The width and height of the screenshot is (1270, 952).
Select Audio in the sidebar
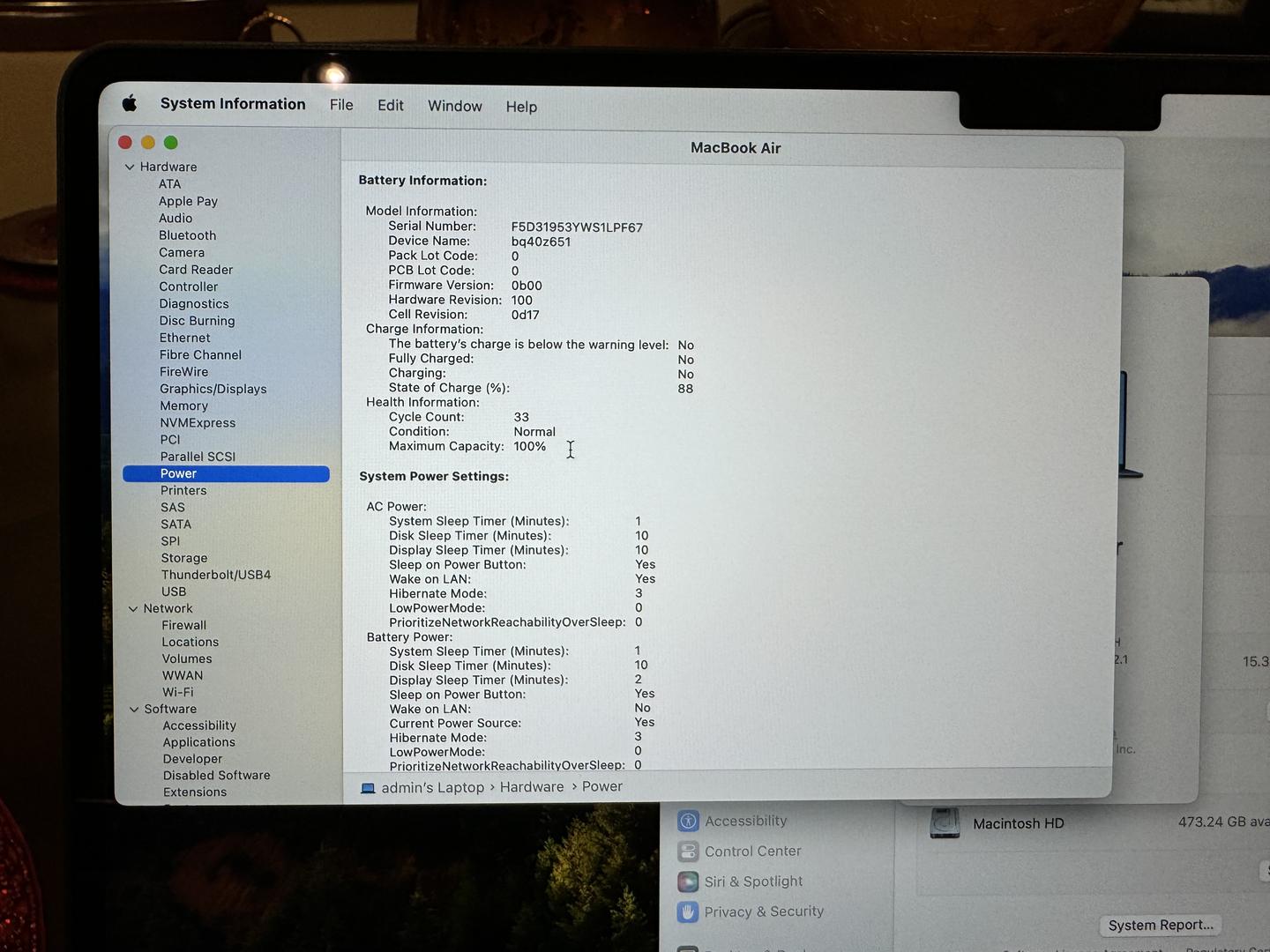[x=176, y=218]
